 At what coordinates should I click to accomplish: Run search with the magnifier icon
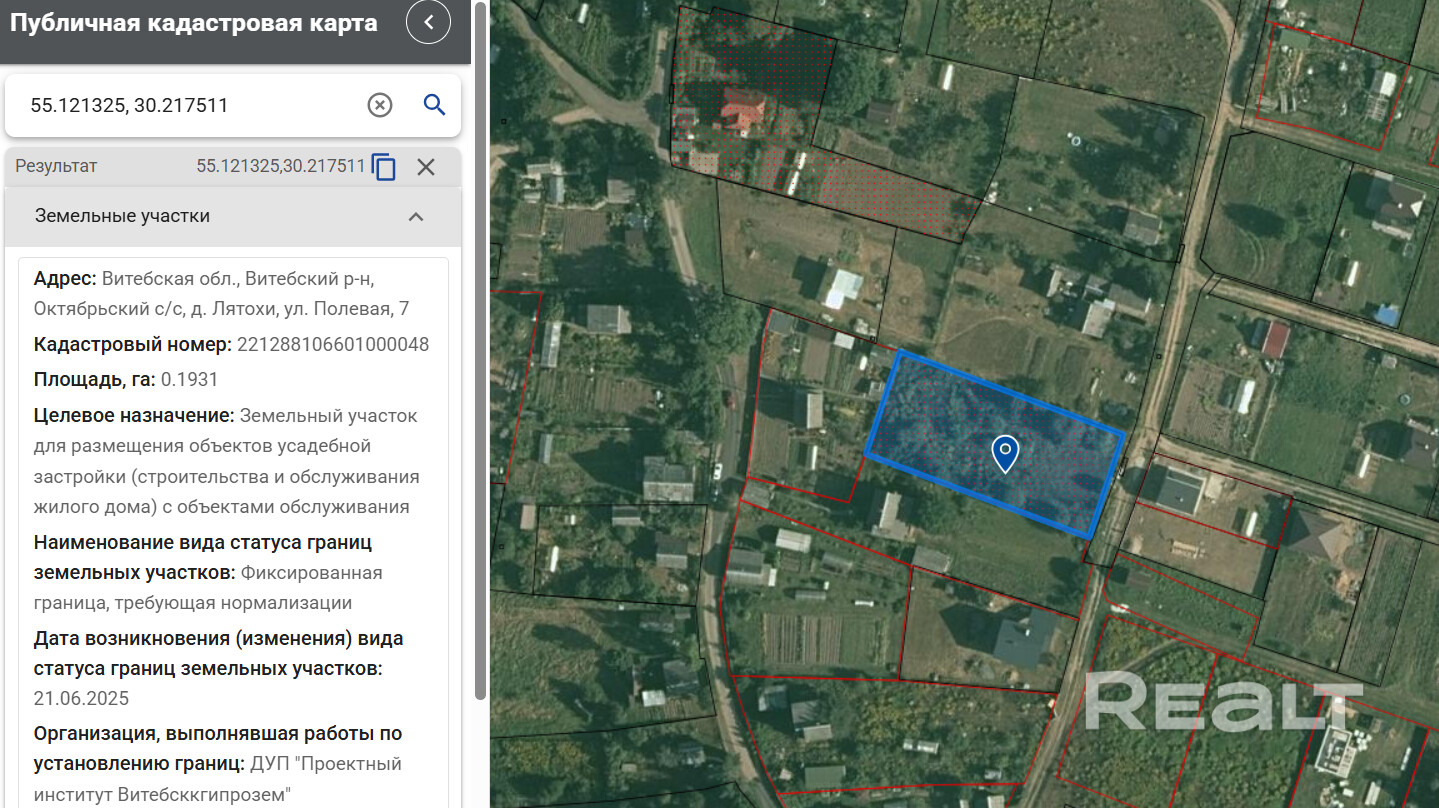point(434,105)
